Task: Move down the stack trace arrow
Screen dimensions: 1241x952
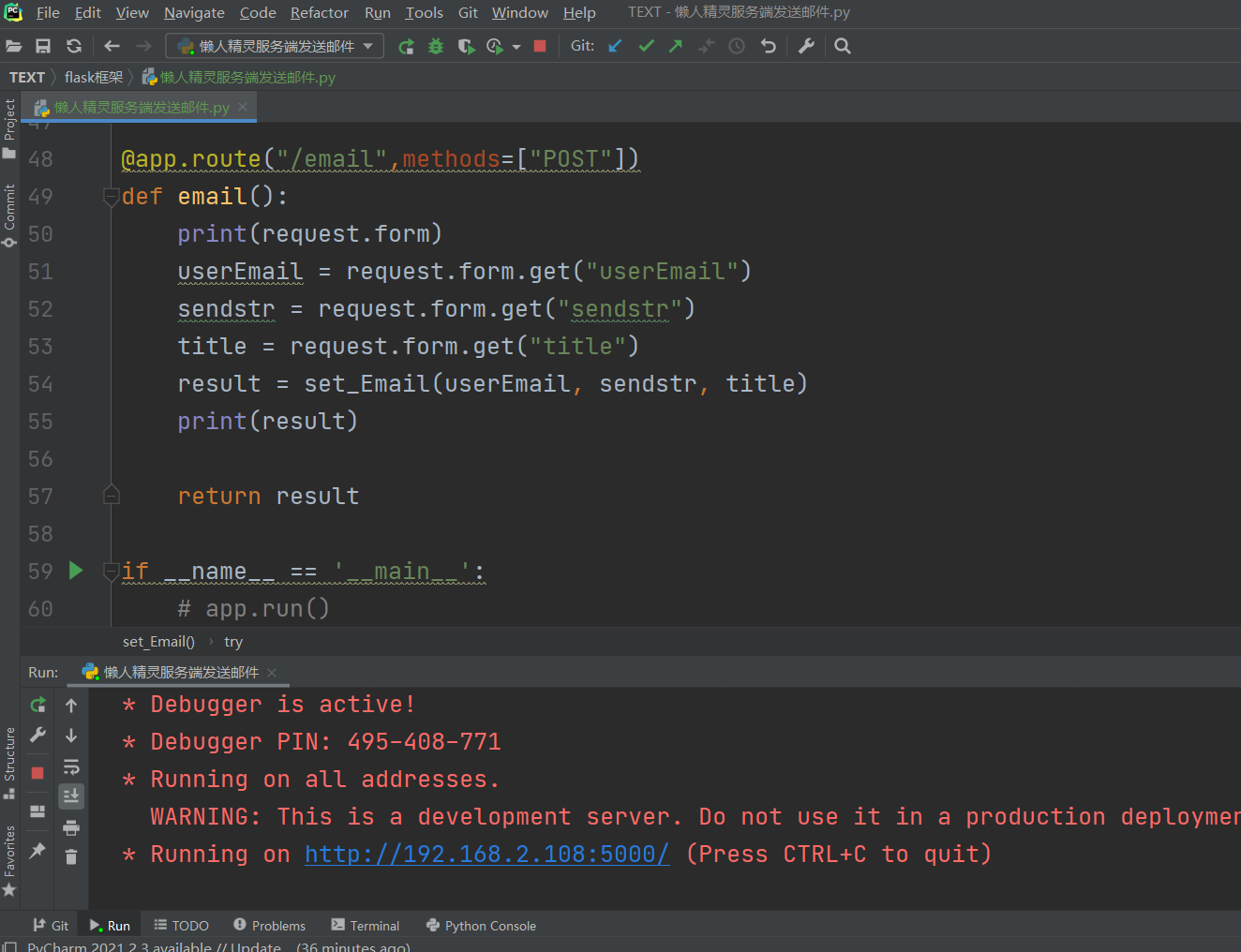Action: point(71,736)
